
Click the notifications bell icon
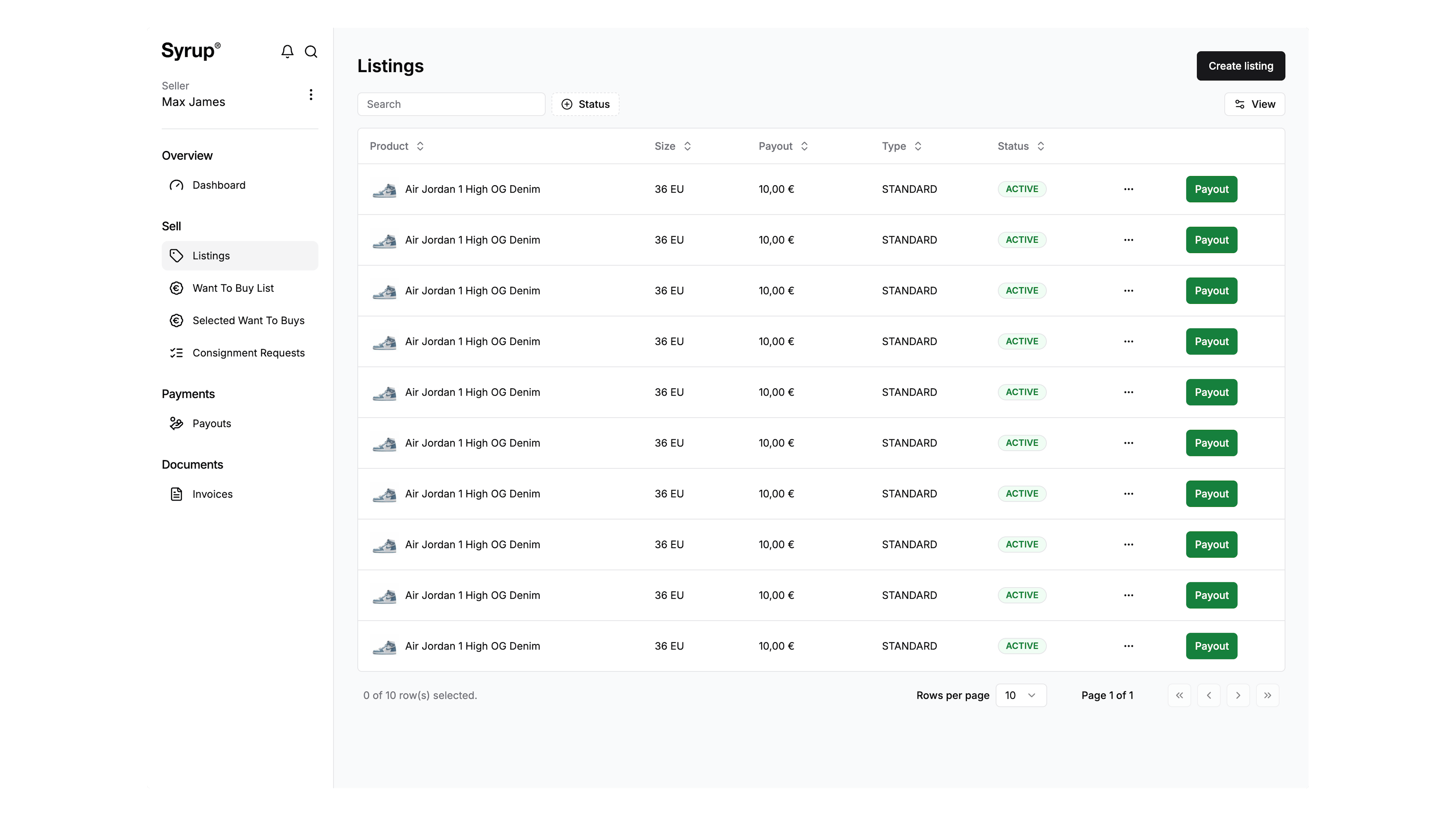[x=287, y=52]
